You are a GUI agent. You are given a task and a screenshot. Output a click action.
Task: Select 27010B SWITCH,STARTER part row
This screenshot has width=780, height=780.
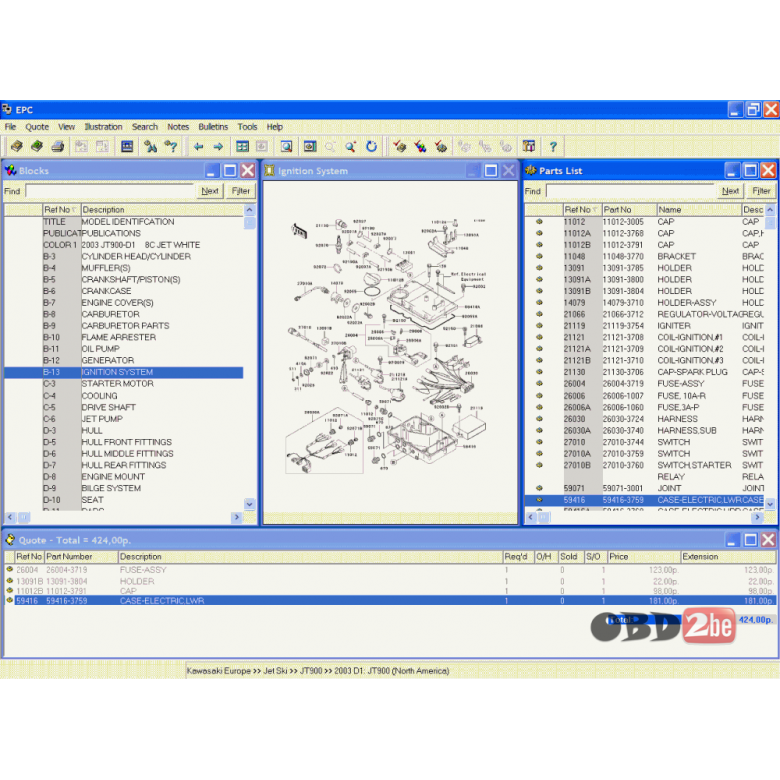pyautogui.click(x=645, y=465)
